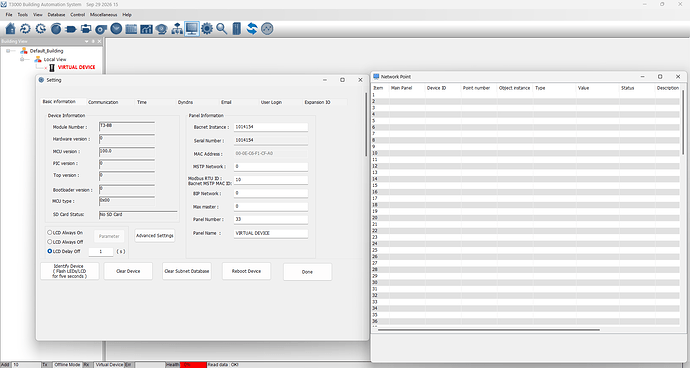Open the plug-shaped toolbar icon

pyautogui.click(x=71, y=29)
